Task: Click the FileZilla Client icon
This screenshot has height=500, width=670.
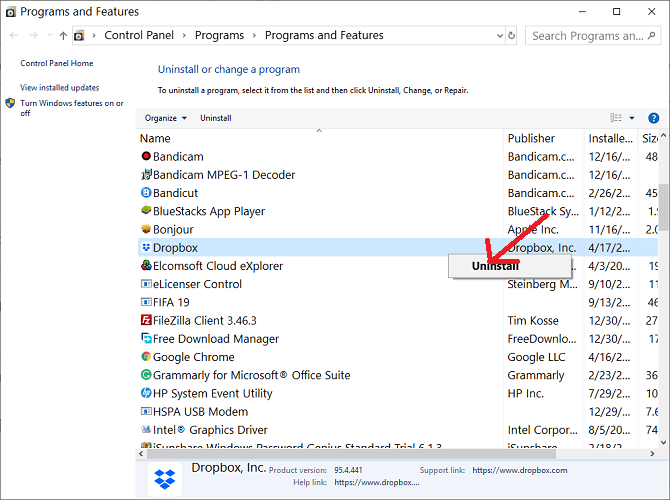Action: 146,320
